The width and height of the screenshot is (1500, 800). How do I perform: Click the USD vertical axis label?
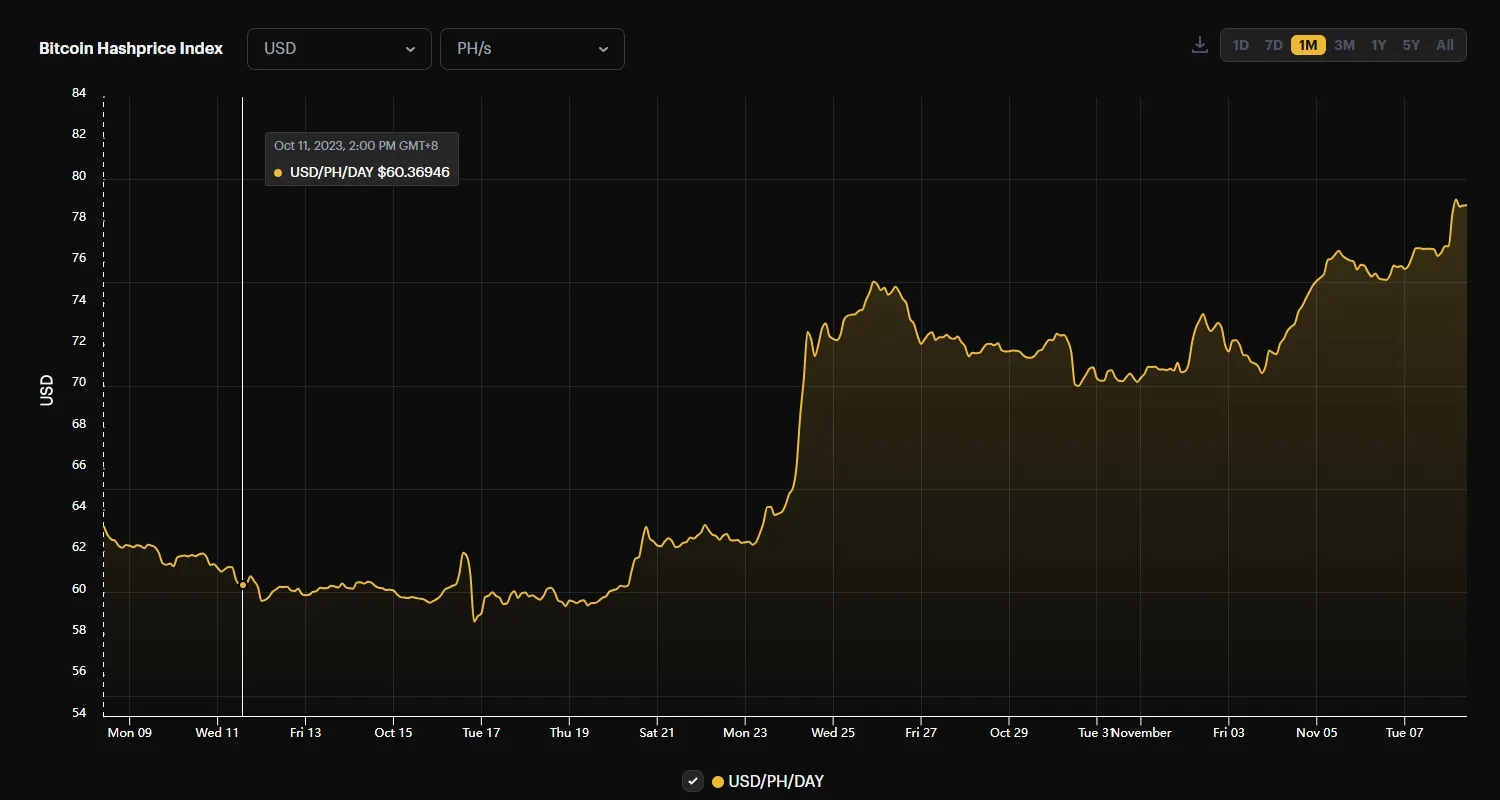tap(45, 391)
